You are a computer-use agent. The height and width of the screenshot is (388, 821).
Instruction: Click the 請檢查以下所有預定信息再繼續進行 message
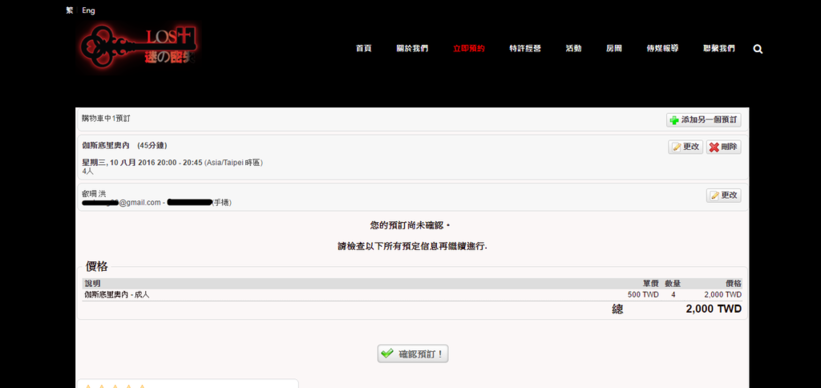[x=413, y=246]
